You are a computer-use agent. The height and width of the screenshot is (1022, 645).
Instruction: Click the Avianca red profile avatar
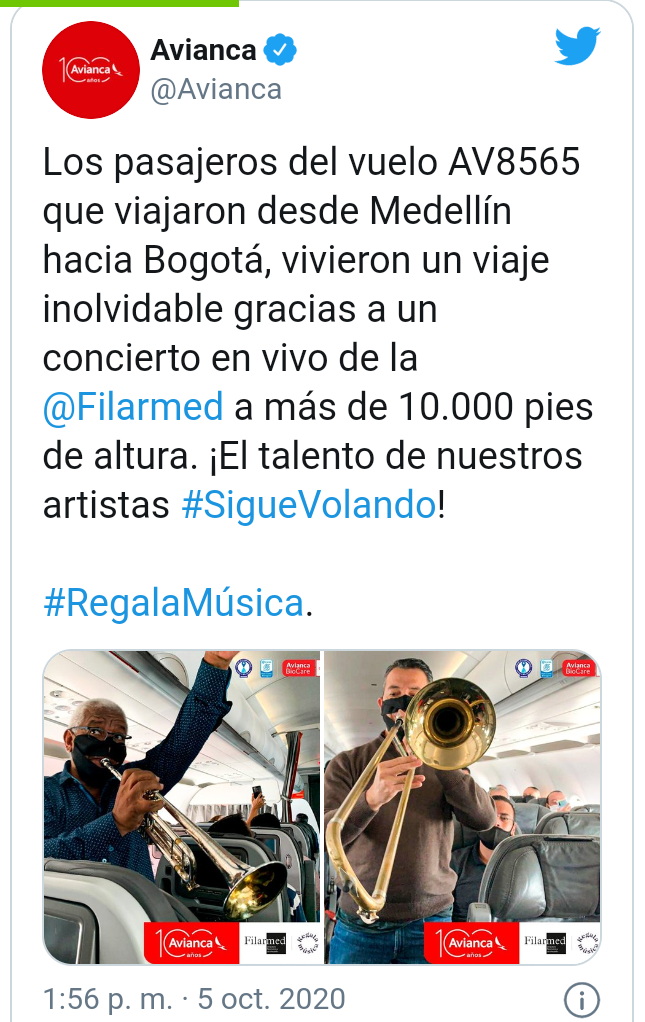(x=91, y=70)
